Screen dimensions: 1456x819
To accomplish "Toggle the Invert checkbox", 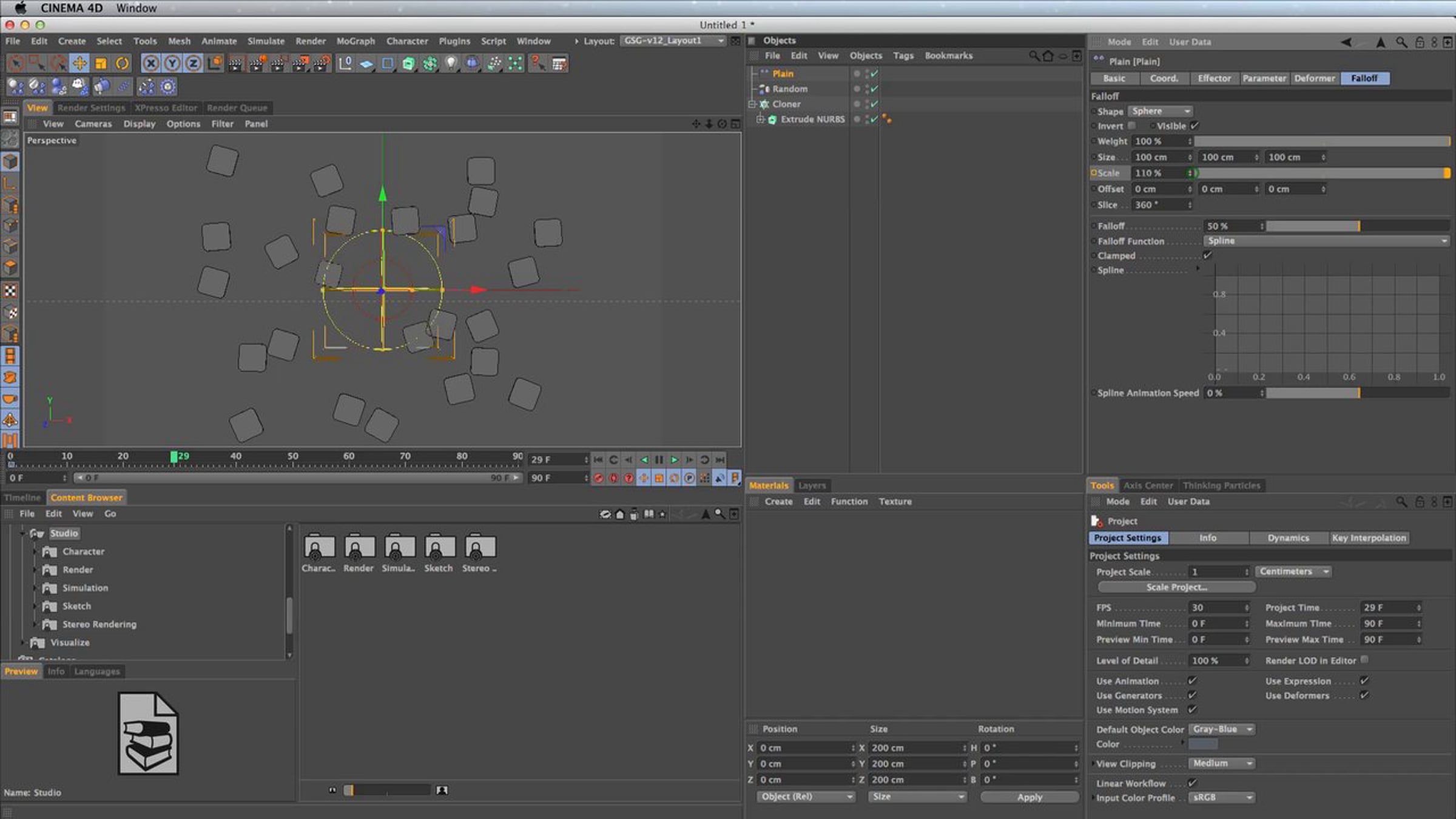I will [x=1132, y=126].
